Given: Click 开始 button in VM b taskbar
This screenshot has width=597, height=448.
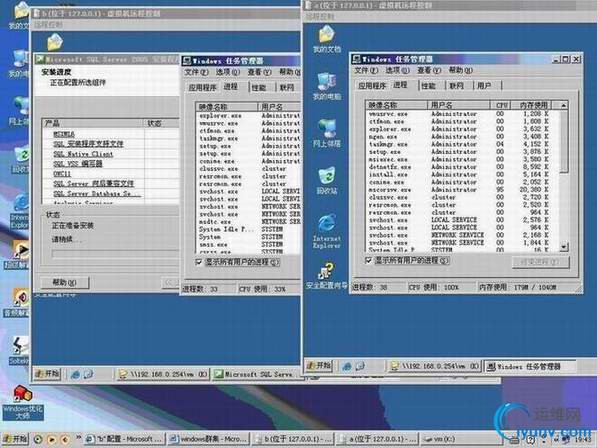Looking at the screenshot, I should 48,374.
